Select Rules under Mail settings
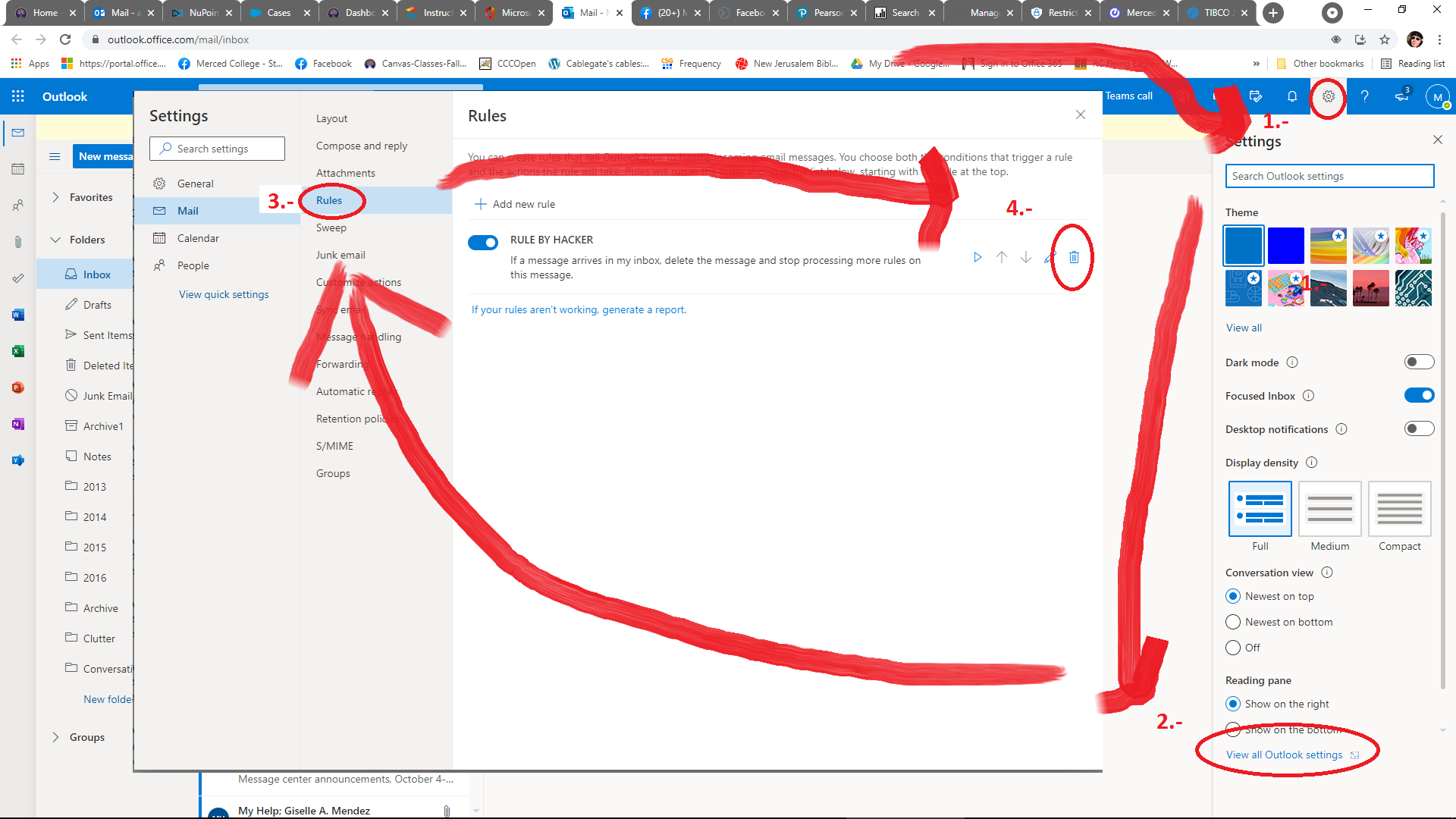1456x819 pixels. [329, 200]
